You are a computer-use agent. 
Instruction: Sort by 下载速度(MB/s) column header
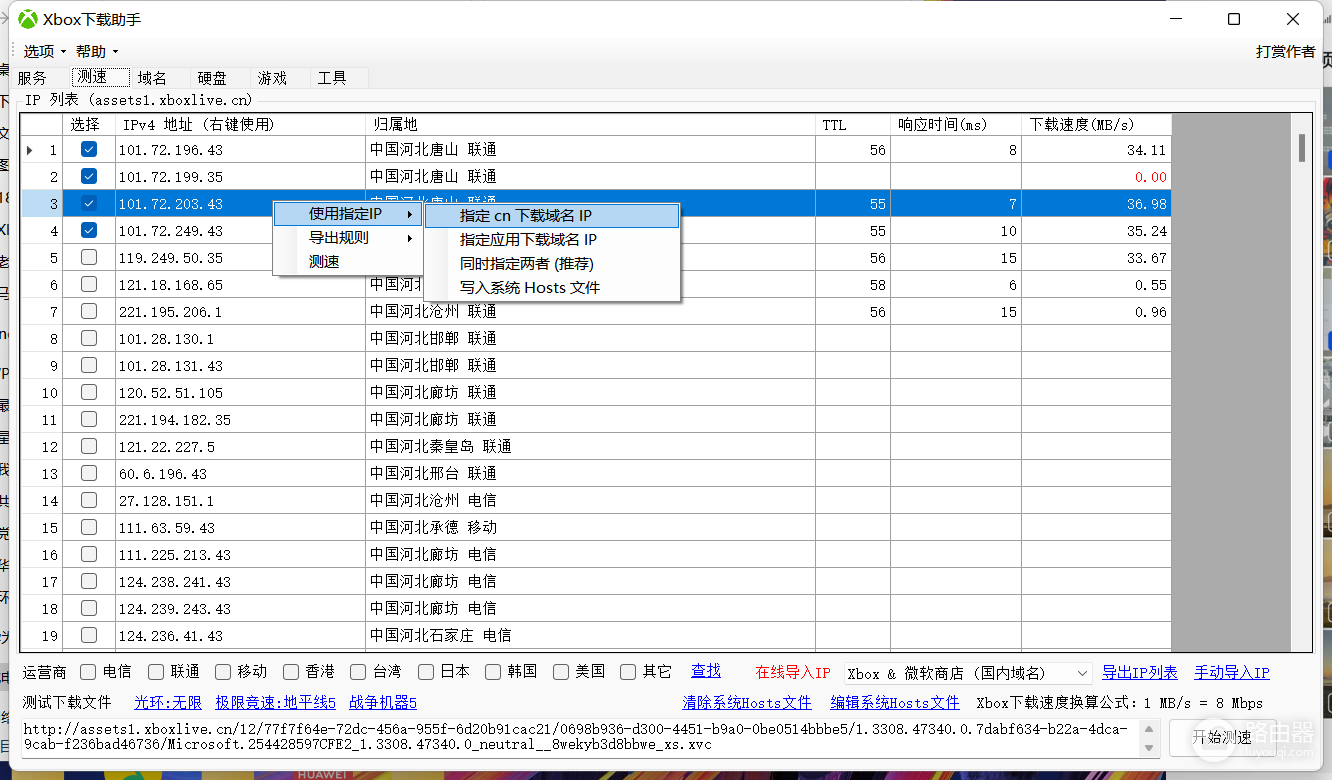1095,125
